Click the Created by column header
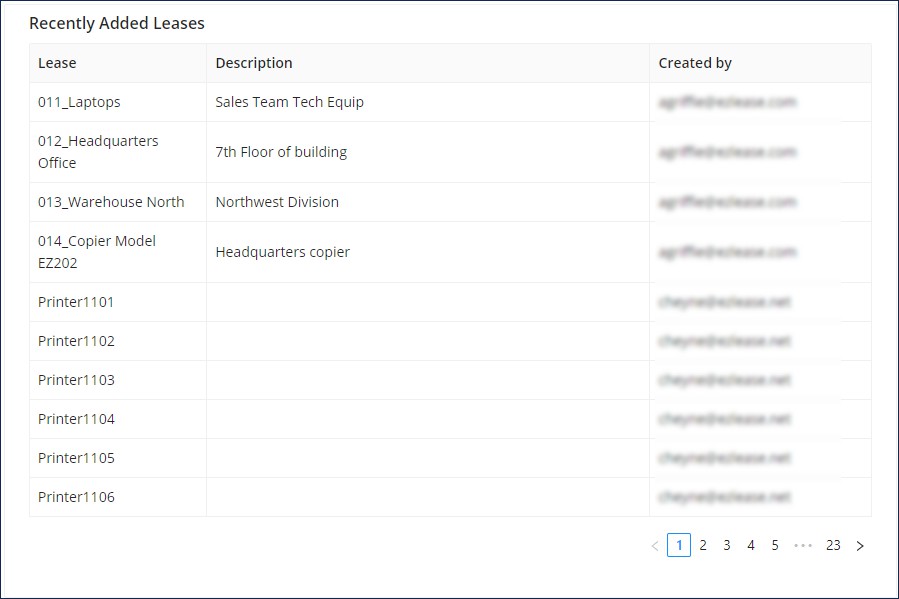This screenshot has height=599, width=899. point(695,63)
